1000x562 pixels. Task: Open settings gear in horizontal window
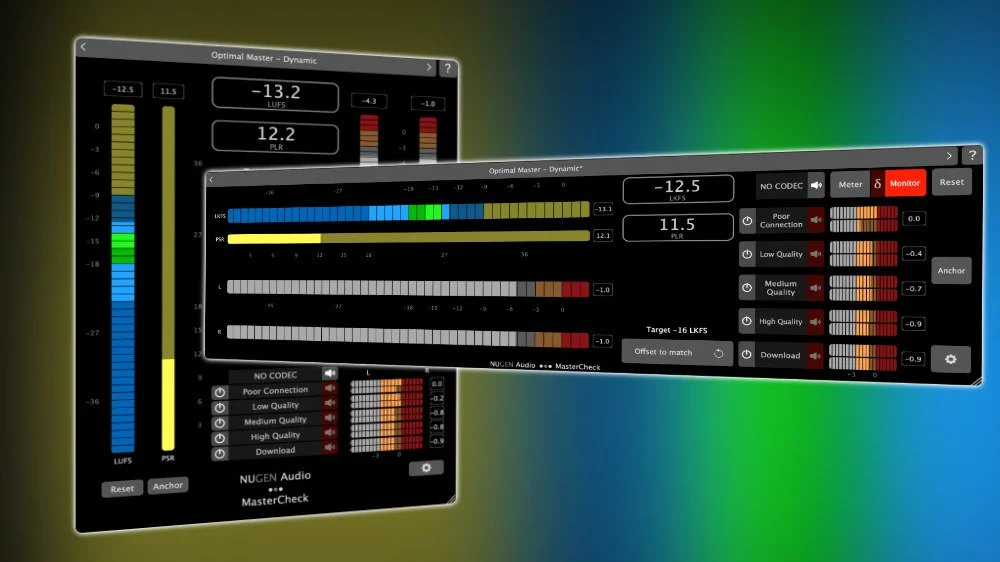click(x=950, y=359)
